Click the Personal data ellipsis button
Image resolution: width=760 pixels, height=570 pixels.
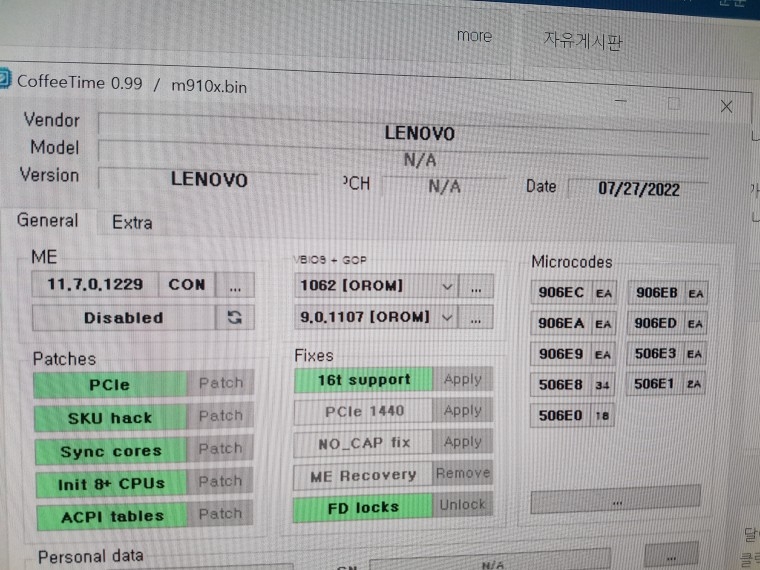coord(671,556)
